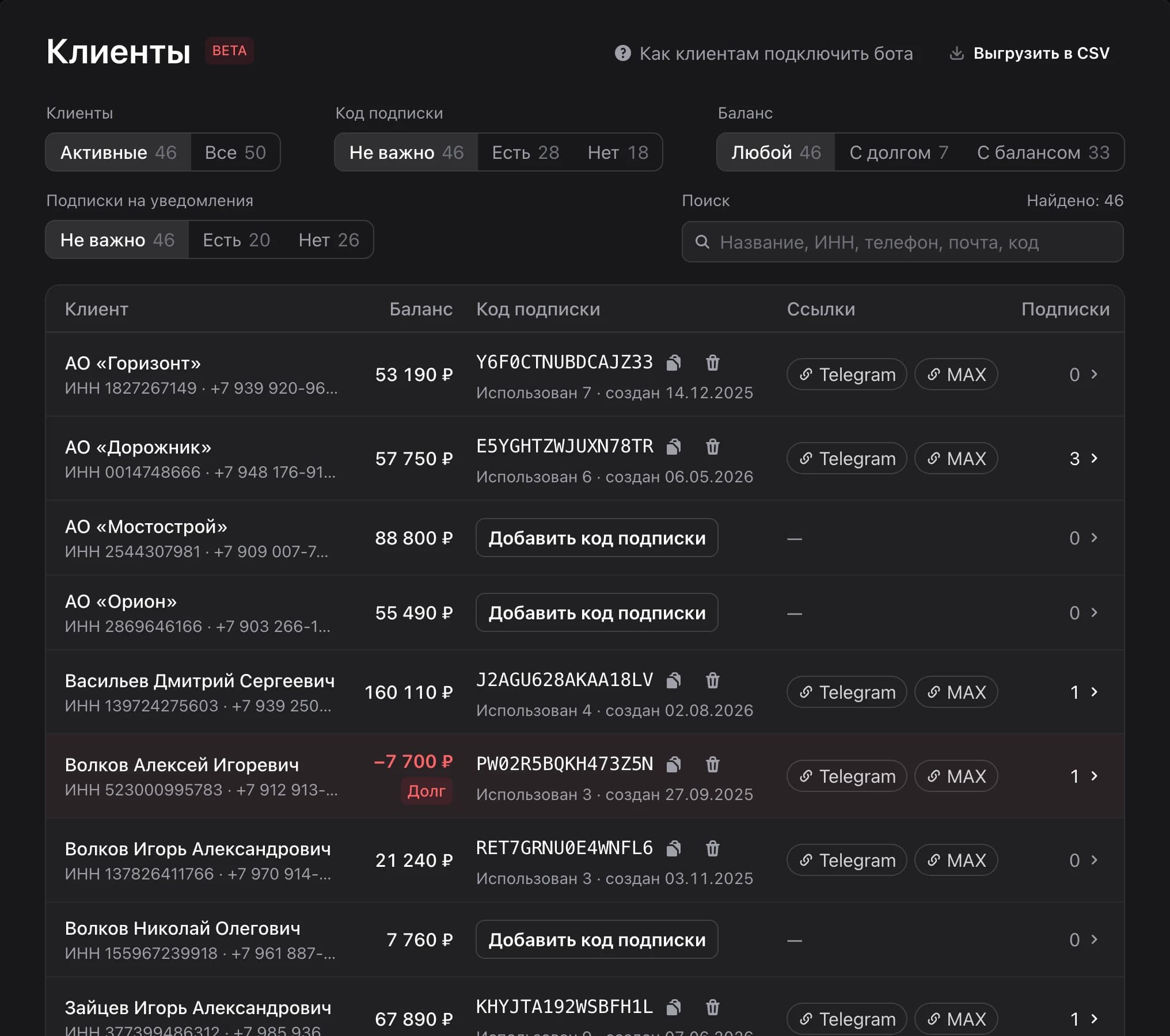Viewport: 1170px width, 1036px height.
Task: Filter subscription code by Есть 28
Action: pos(526,153)
